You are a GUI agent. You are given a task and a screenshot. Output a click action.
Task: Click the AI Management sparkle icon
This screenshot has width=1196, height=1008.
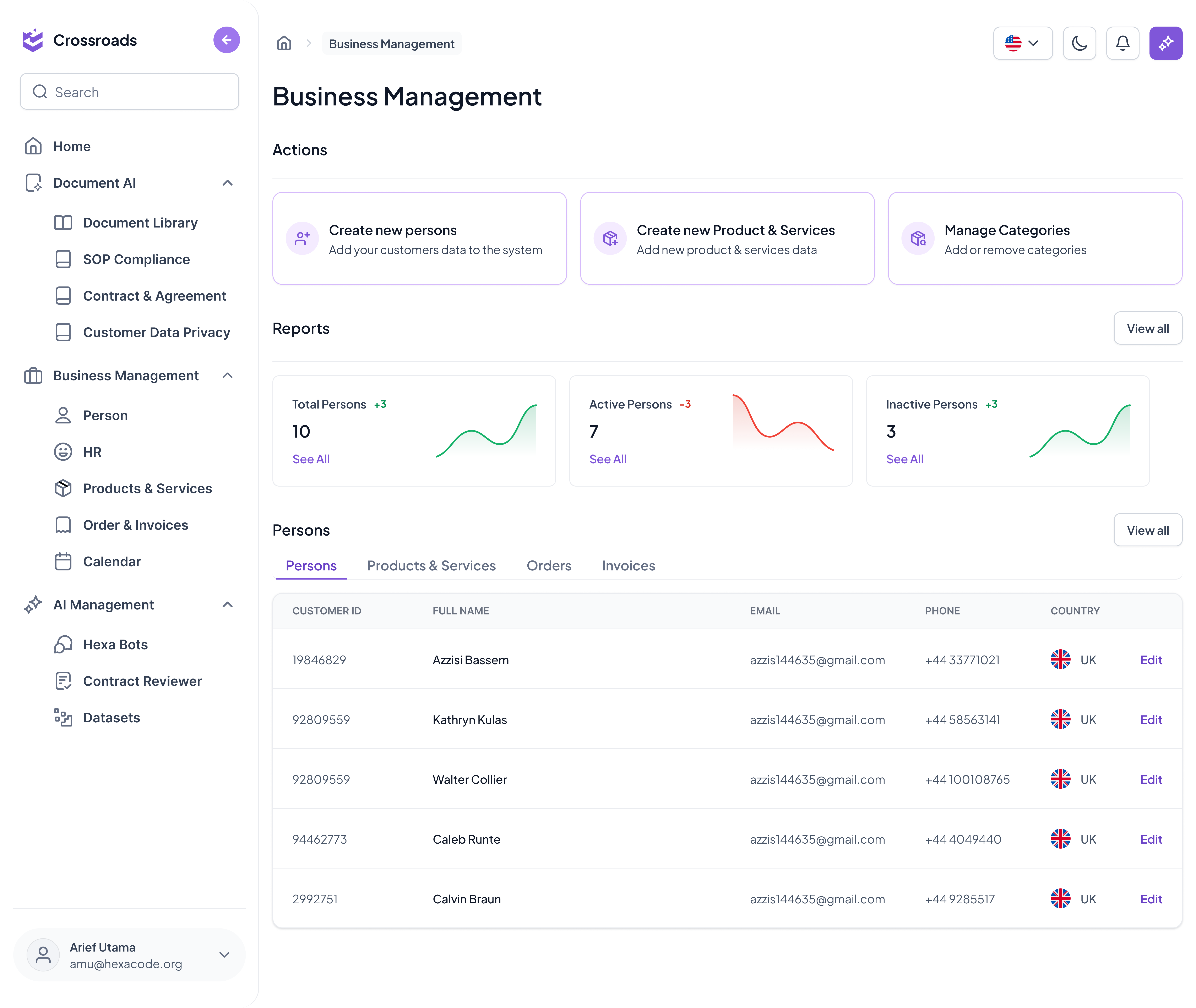pyautogui.click(x=33, y=604)
